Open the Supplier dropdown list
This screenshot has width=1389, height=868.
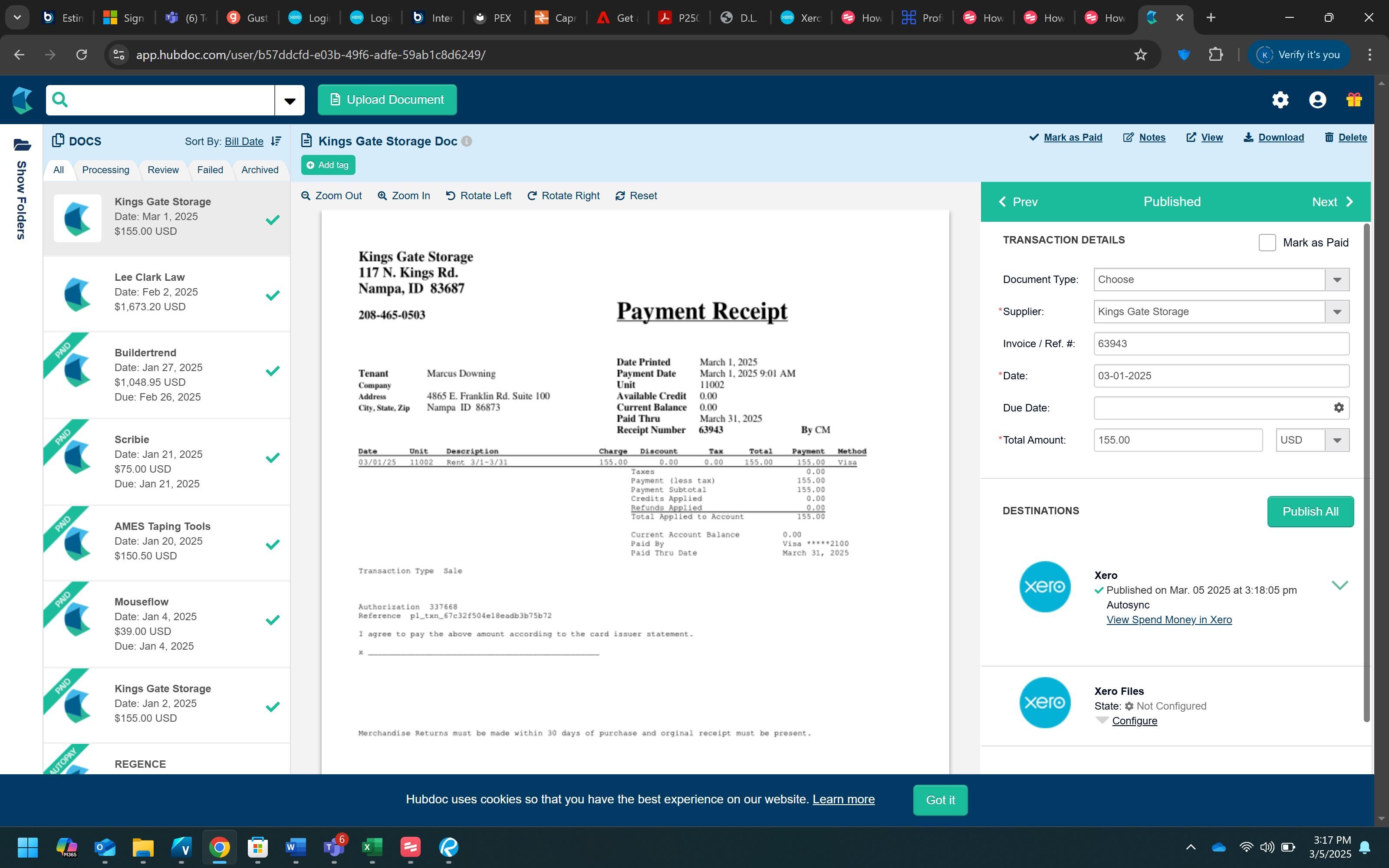click(x=1337, y=312)
